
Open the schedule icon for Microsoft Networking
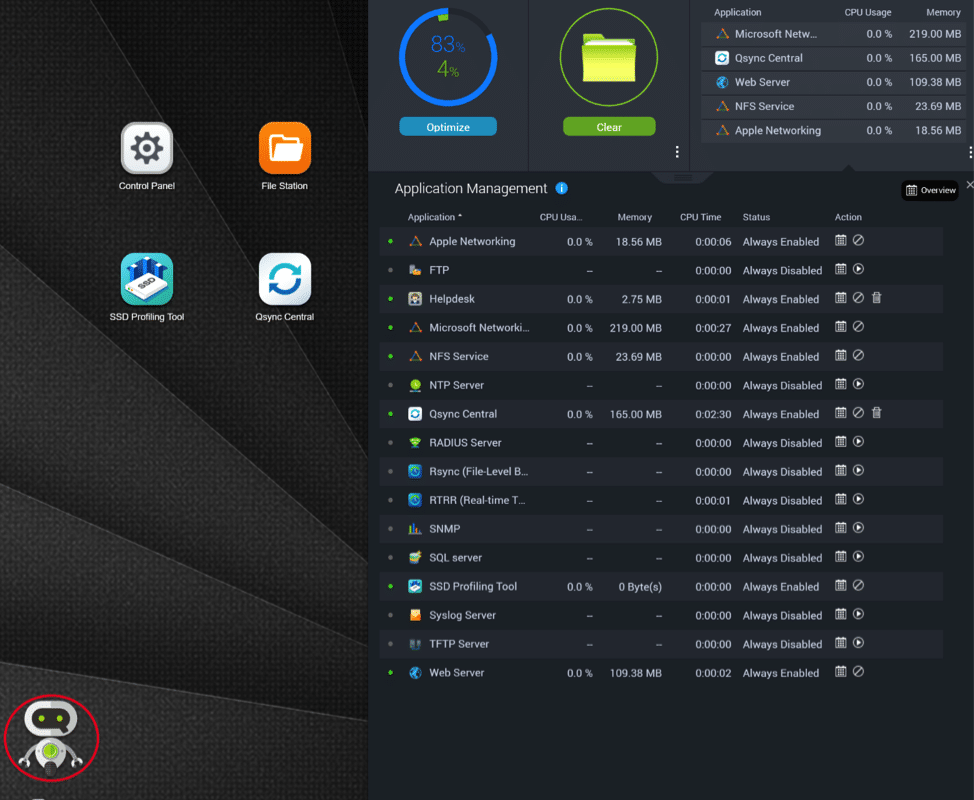pyautogui.click(x=840, y=327)
